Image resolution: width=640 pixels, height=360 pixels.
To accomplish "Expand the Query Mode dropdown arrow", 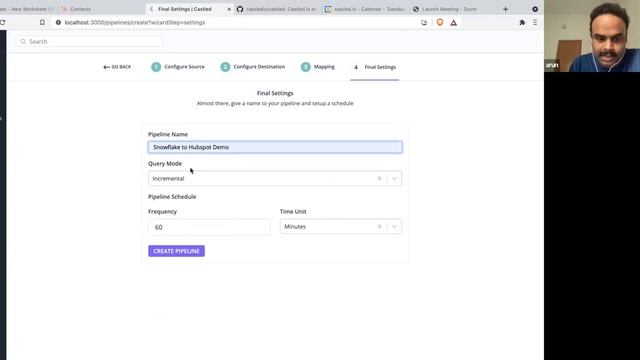I will [x=394, y=178].
